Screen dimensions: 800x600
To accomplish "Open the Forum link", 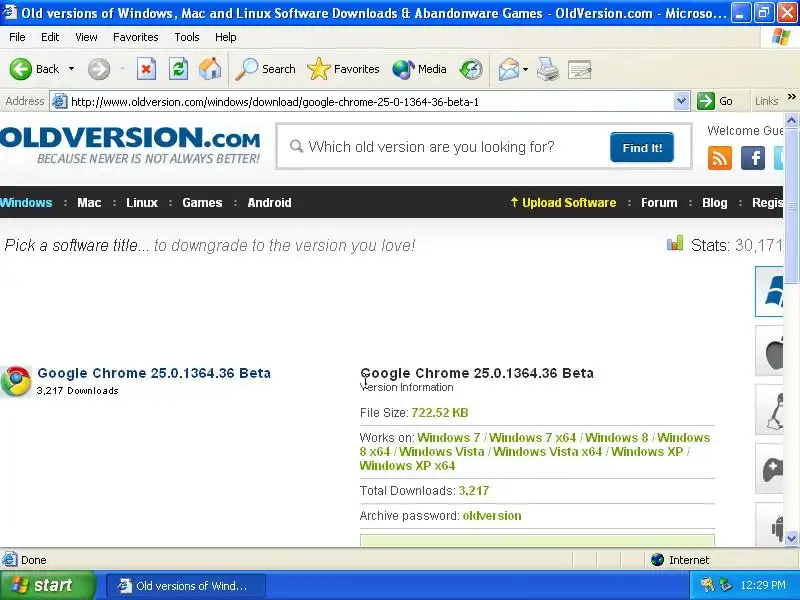I will tap(659, 203).
